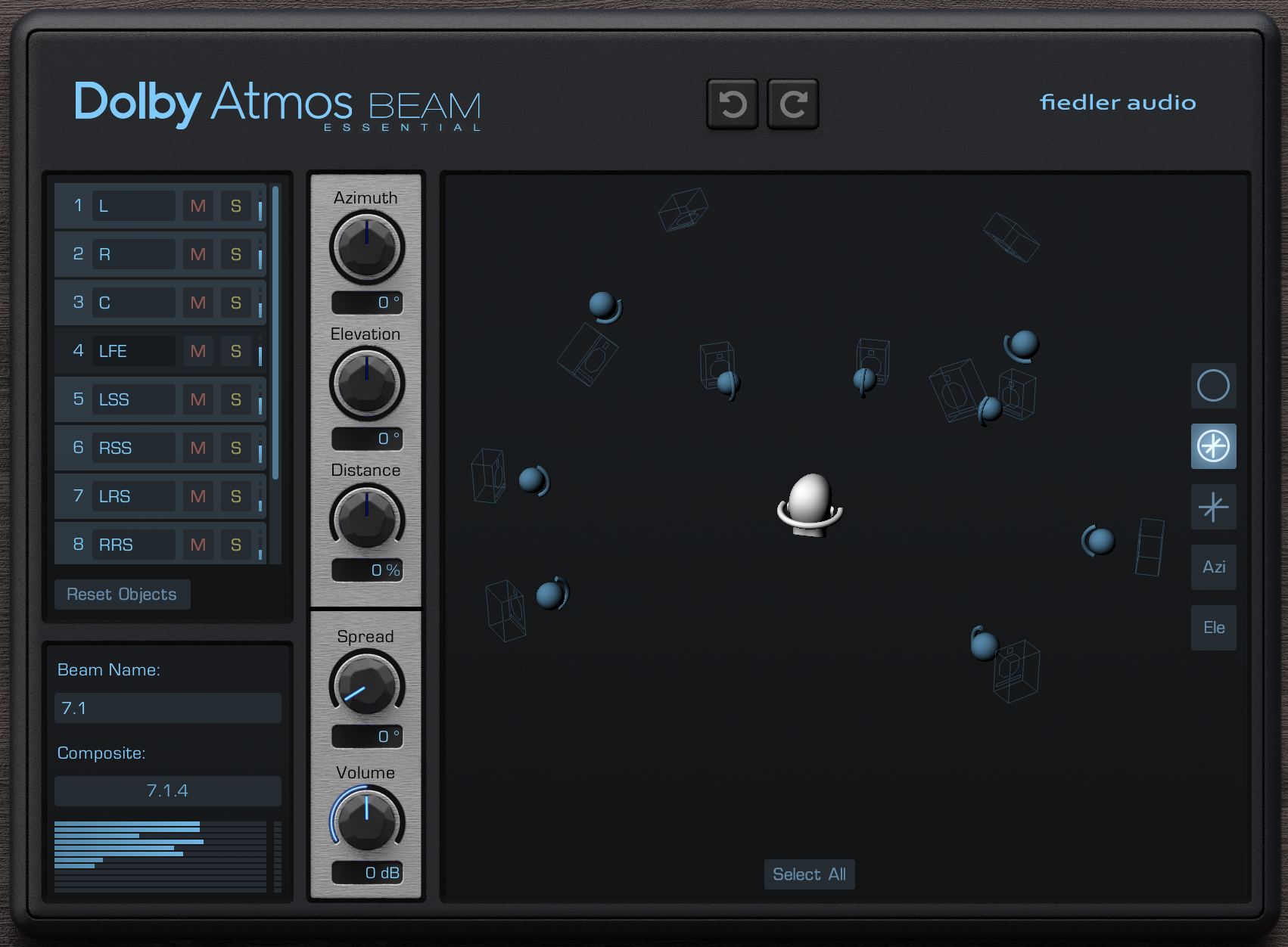Mute channel 3 C
Image resolution: width=1288 pixels, height=947 pixels.
(198, 303)
